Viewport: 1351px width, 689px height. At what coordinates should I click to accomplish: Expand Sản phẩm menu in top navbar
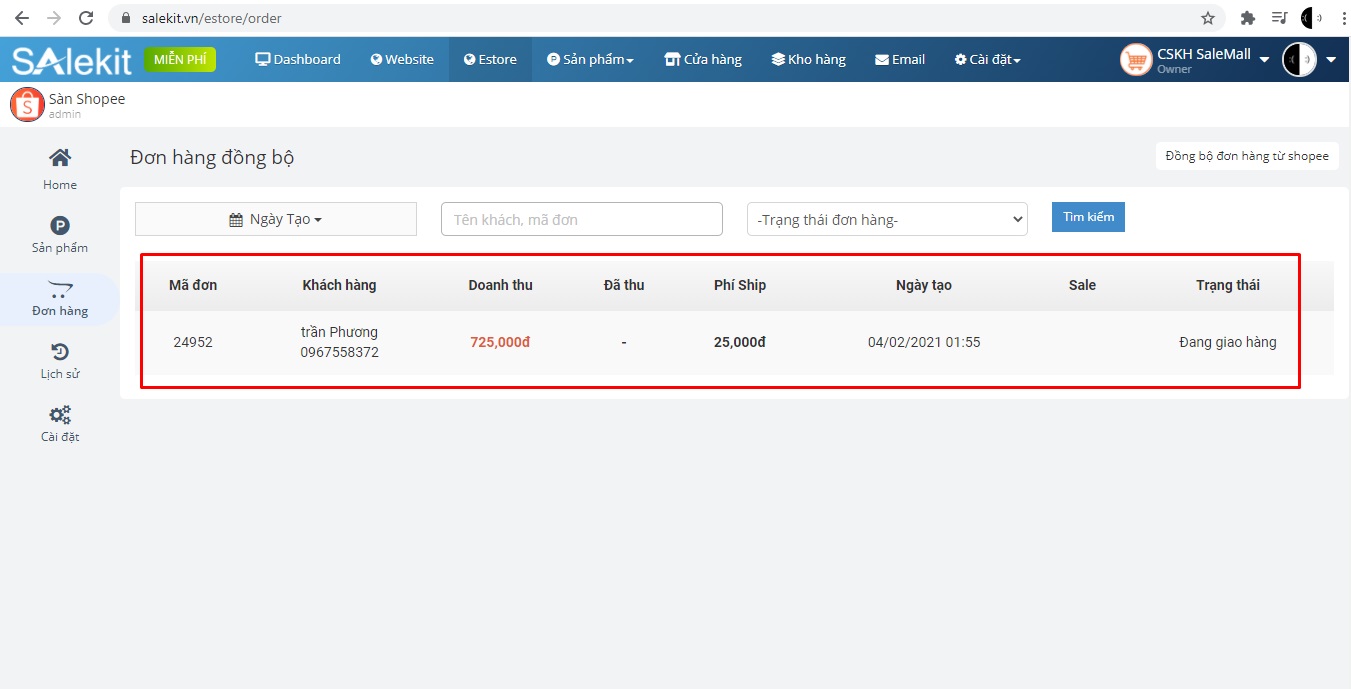click(590, 59)
